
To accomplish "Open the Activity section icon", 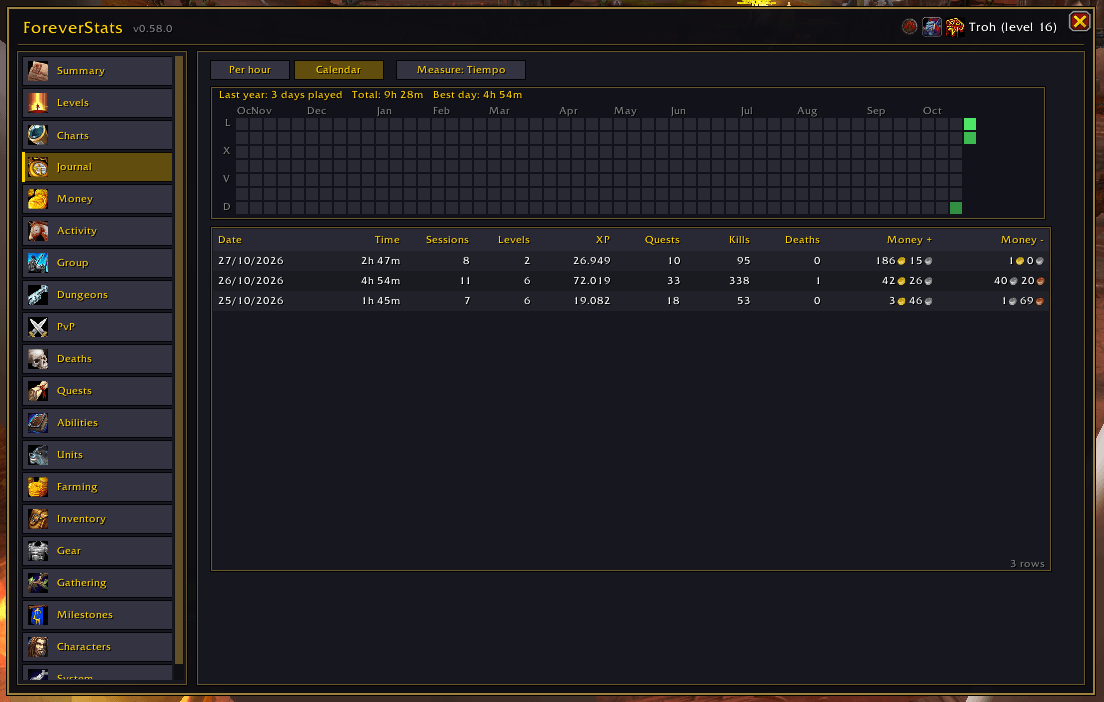I will click(38, 231).
